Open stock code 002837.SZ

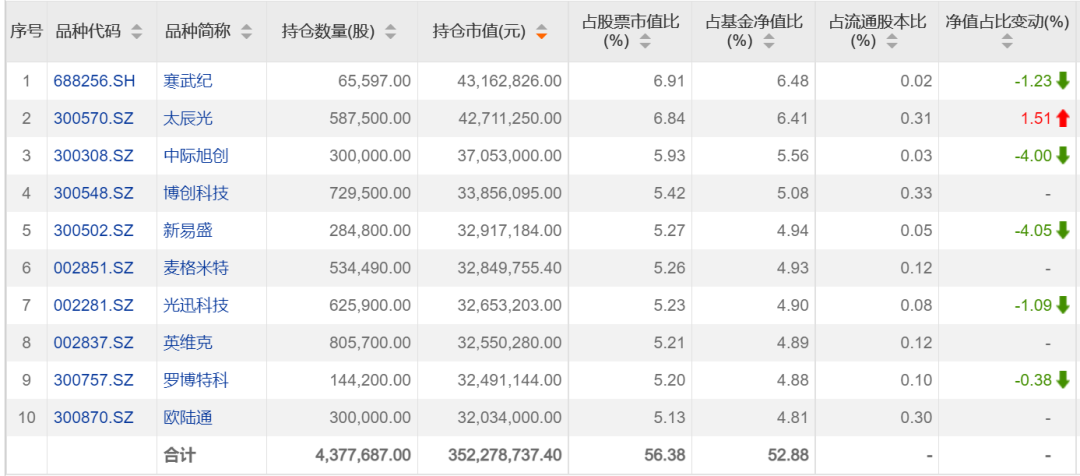coord(93,343)
